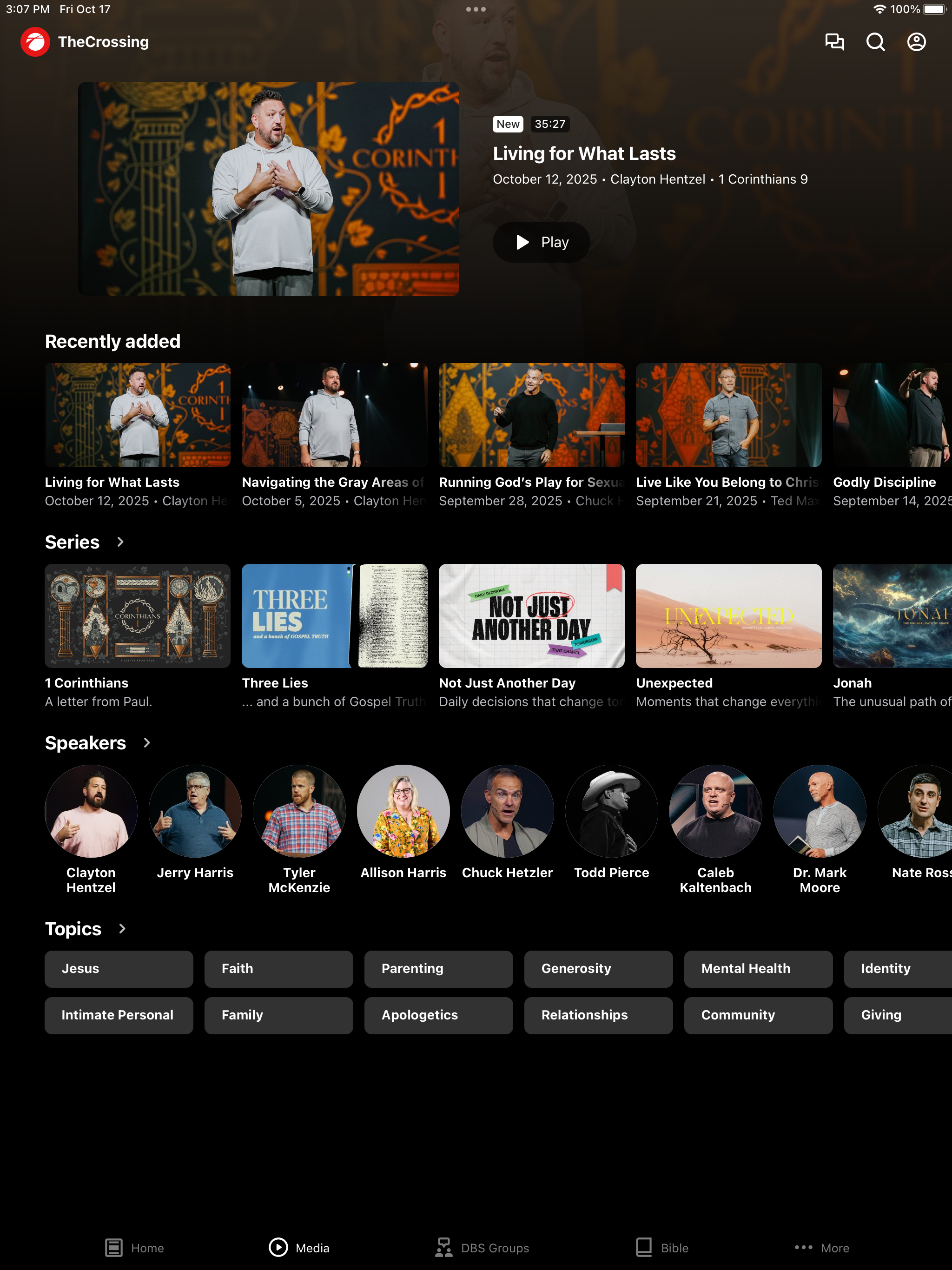Select the Relationships topic
Screen dimensions: 952x1270
(598, 1016)
